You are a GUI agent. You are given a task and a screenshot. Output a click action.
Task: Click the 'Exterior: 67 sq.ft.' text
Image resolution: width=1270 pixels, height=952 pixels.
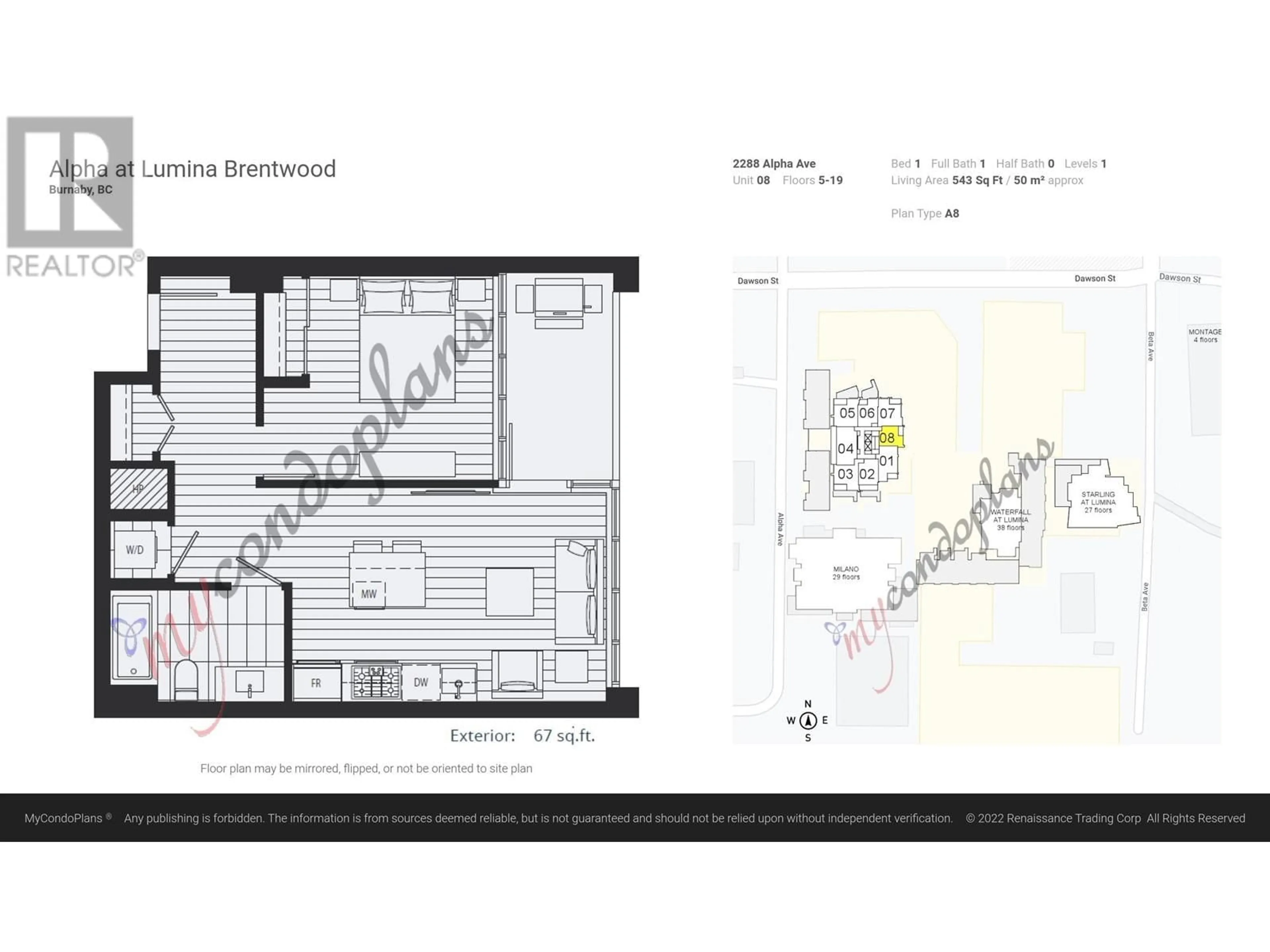pos(523,735)
